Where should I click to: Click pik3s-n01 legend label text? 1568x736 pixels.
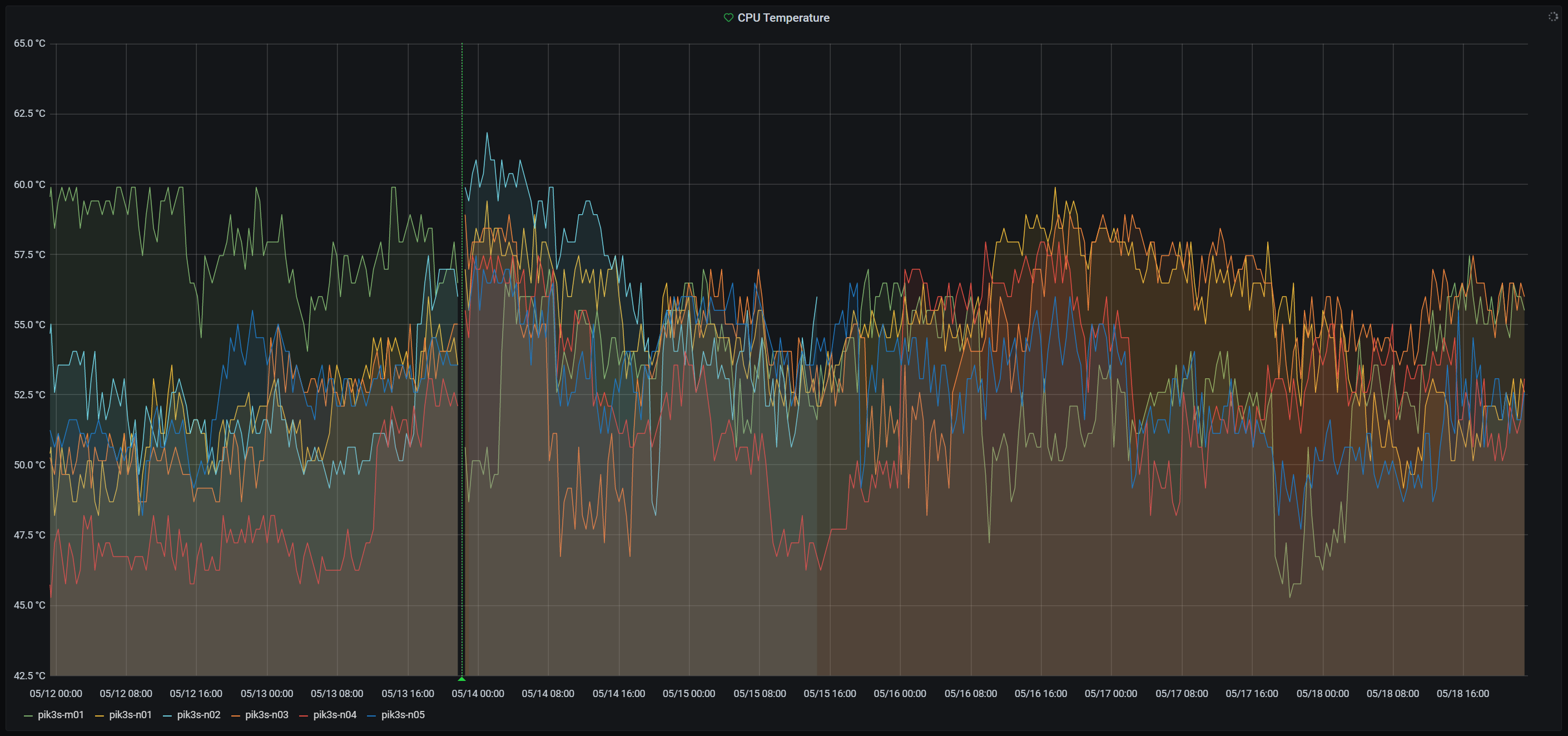point(130,715)
